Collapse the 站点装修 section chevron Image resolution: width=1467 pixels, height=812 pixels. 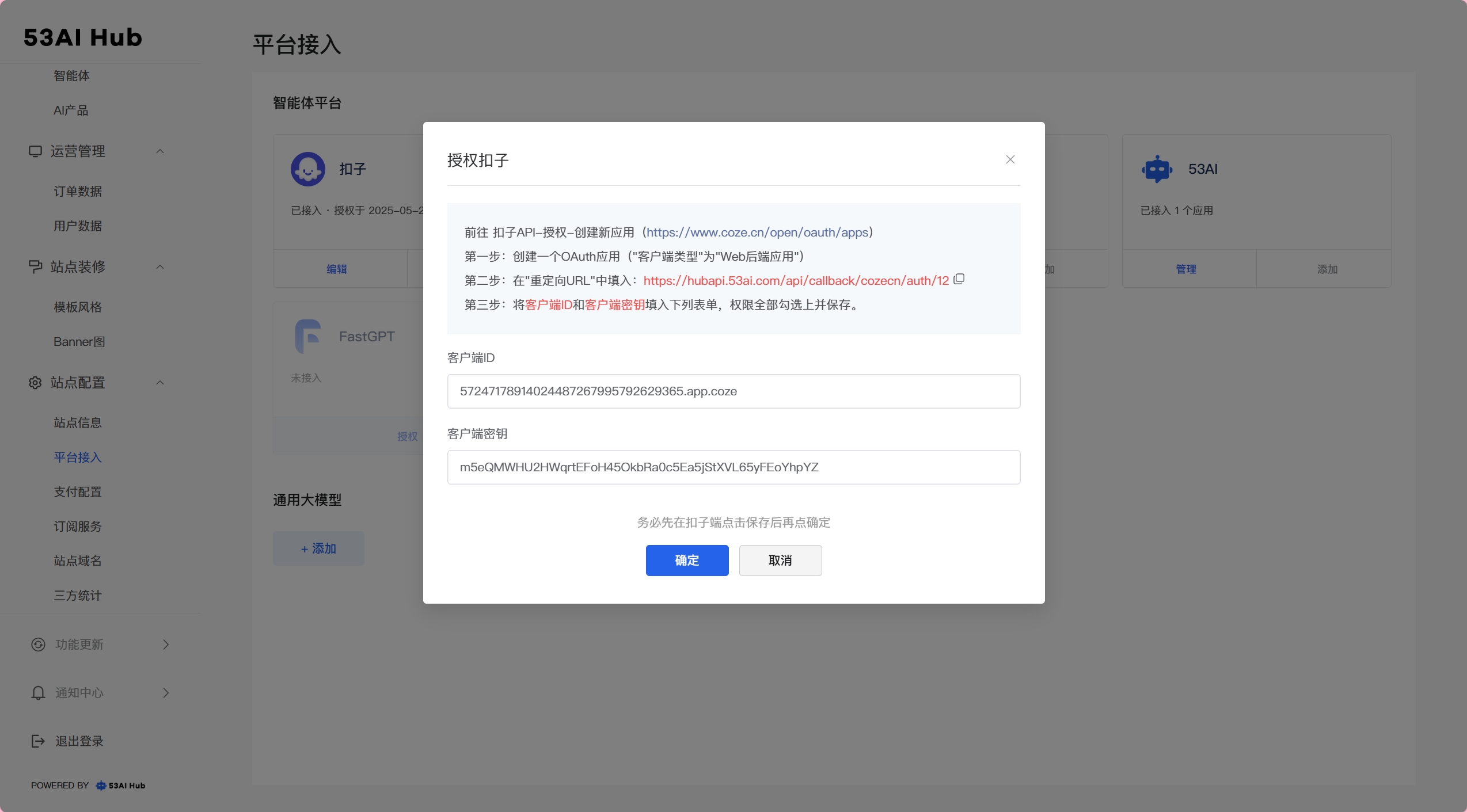click(160, 267)
